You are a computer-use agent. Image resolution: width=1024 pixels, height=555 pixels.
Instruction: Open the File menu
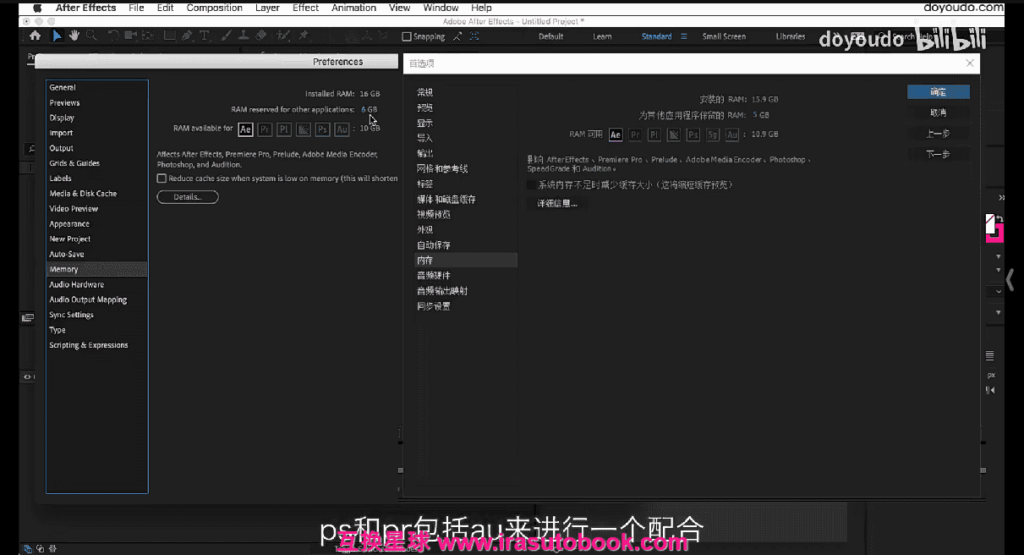[x=136, y=8]
